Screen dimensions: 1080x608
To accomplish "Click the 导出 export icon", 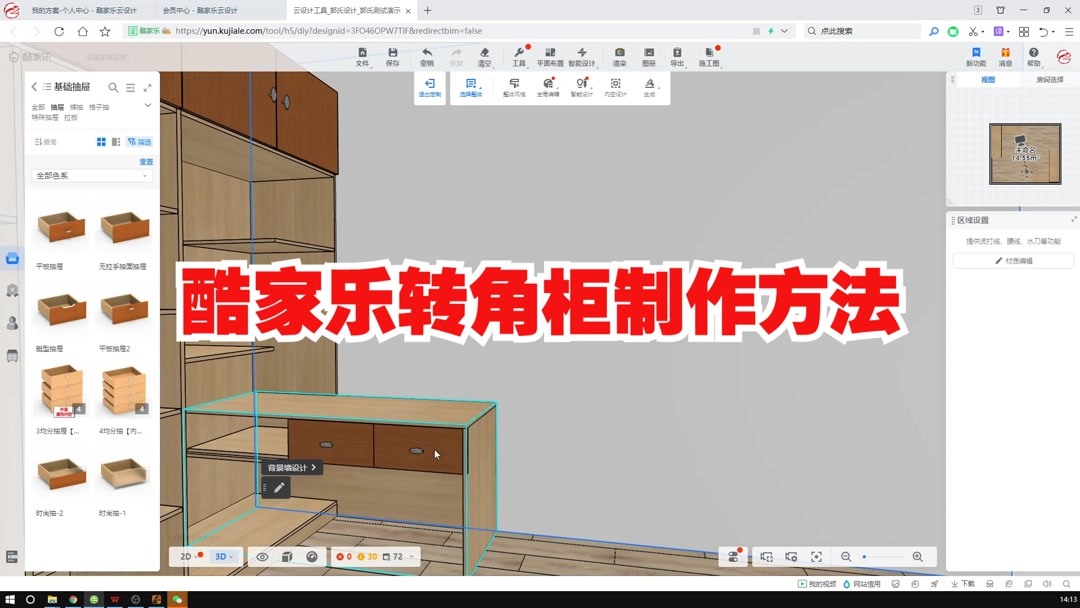I will pos(677,55).
